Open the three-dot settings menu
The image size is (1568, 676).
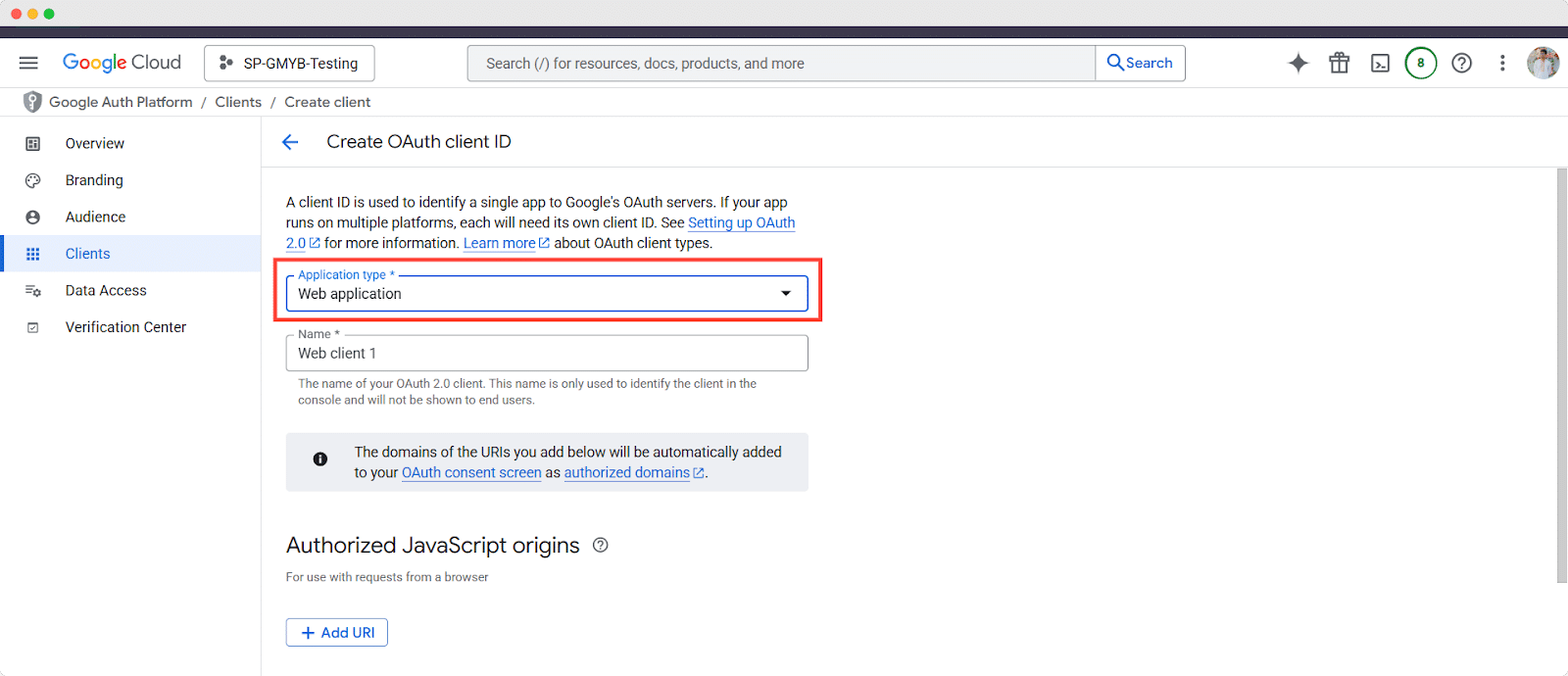tap(1502, 63)
